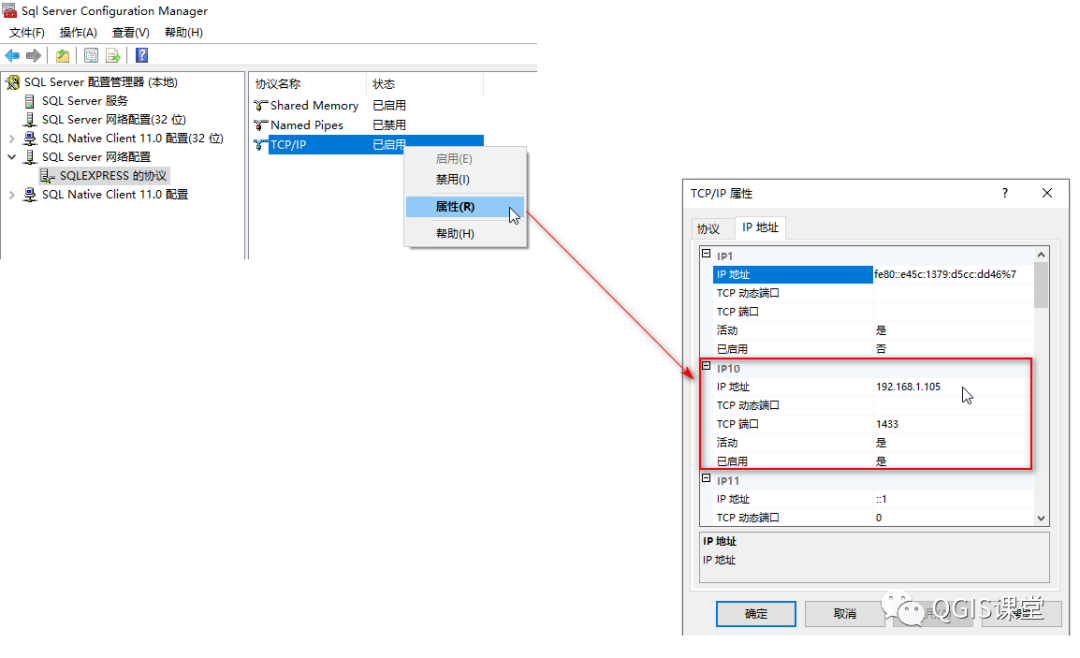1080x658 pixels.
Task: Click the property grid scrollbar thumb
Action: click(1041, 285)
